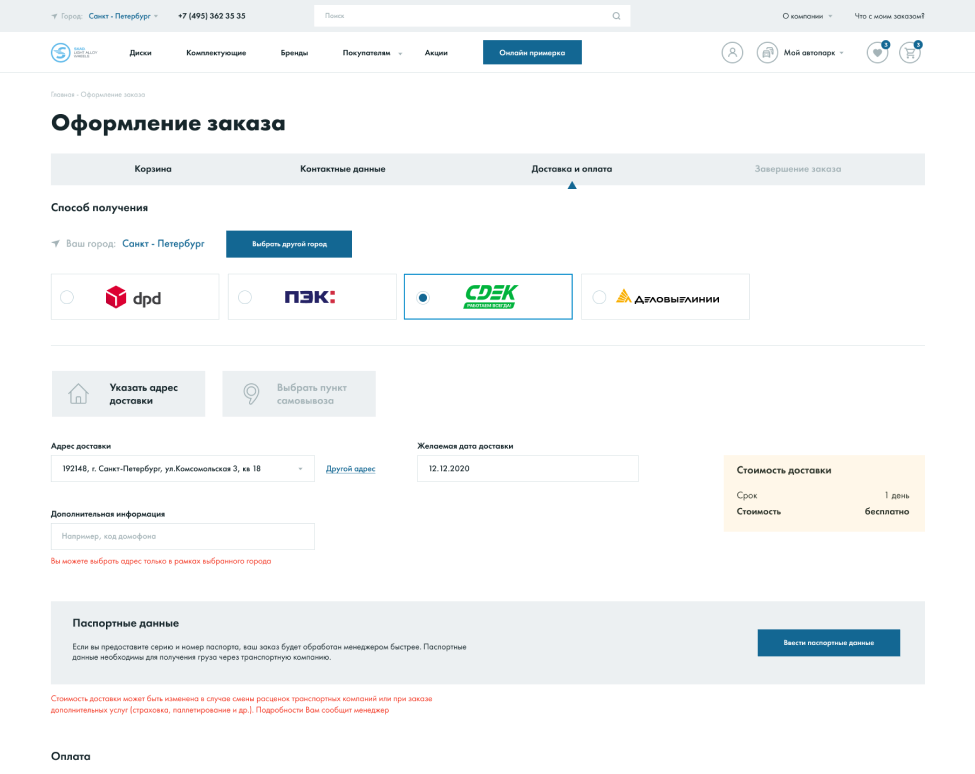Open the Диски menu item

pos(140,53)
